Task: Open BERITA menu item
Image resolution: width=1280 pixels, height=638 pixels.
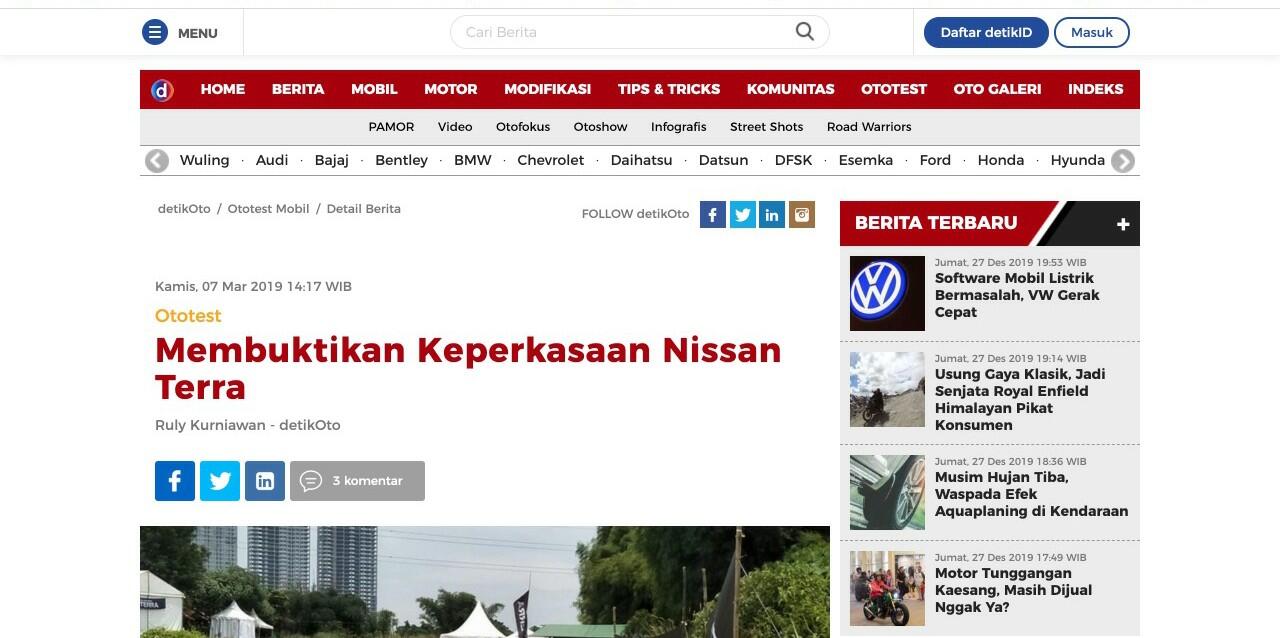Action: click(298, 89)
